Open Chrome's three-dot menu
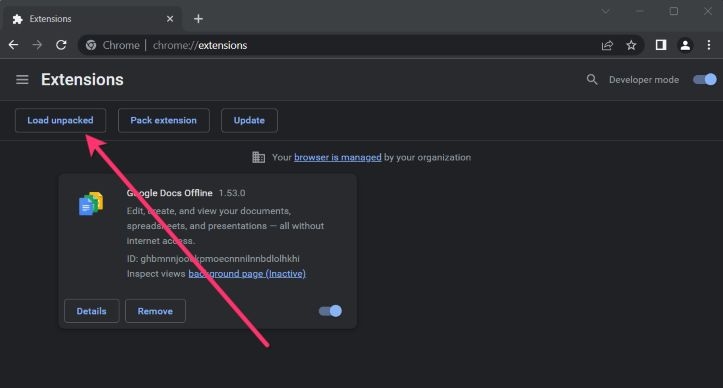 pos(709,45)
